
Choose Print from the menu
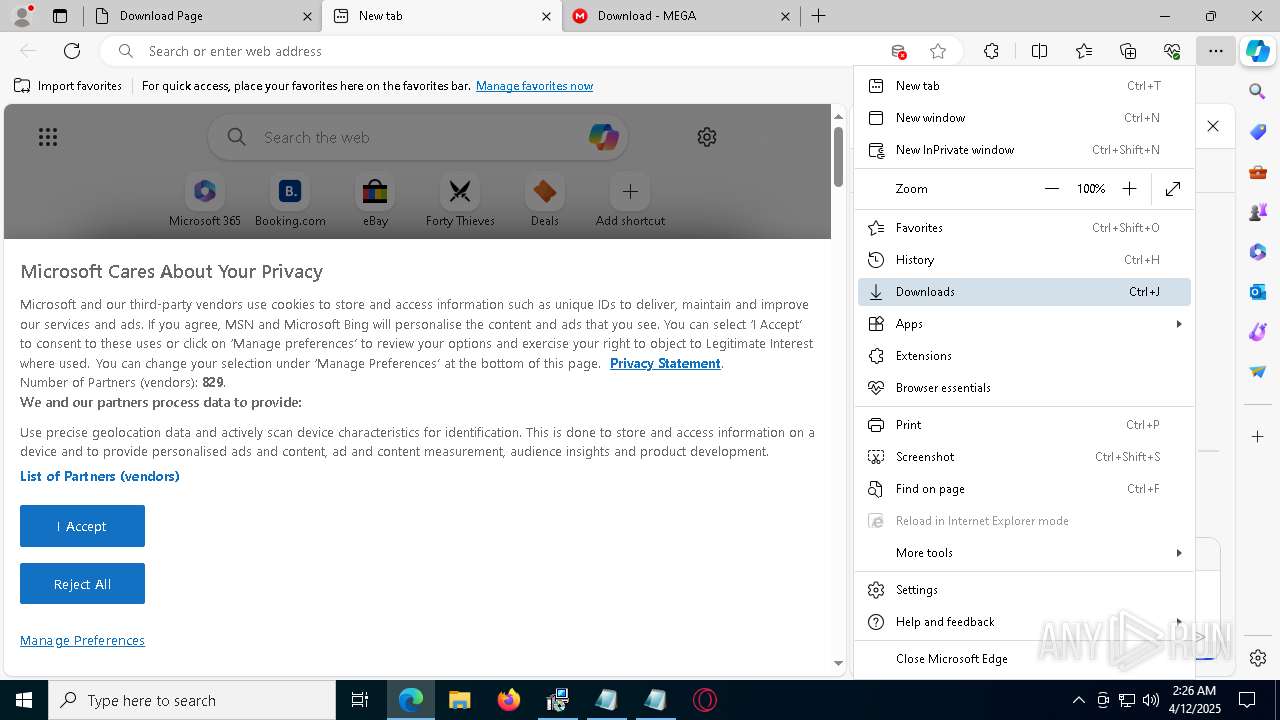1024,425
